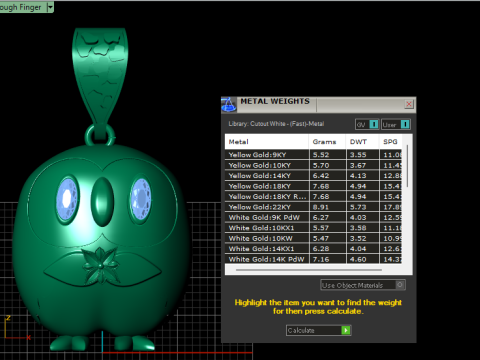Toggle Use Object Materials option
Screen dimensions: 480x360
pos(363,285)
